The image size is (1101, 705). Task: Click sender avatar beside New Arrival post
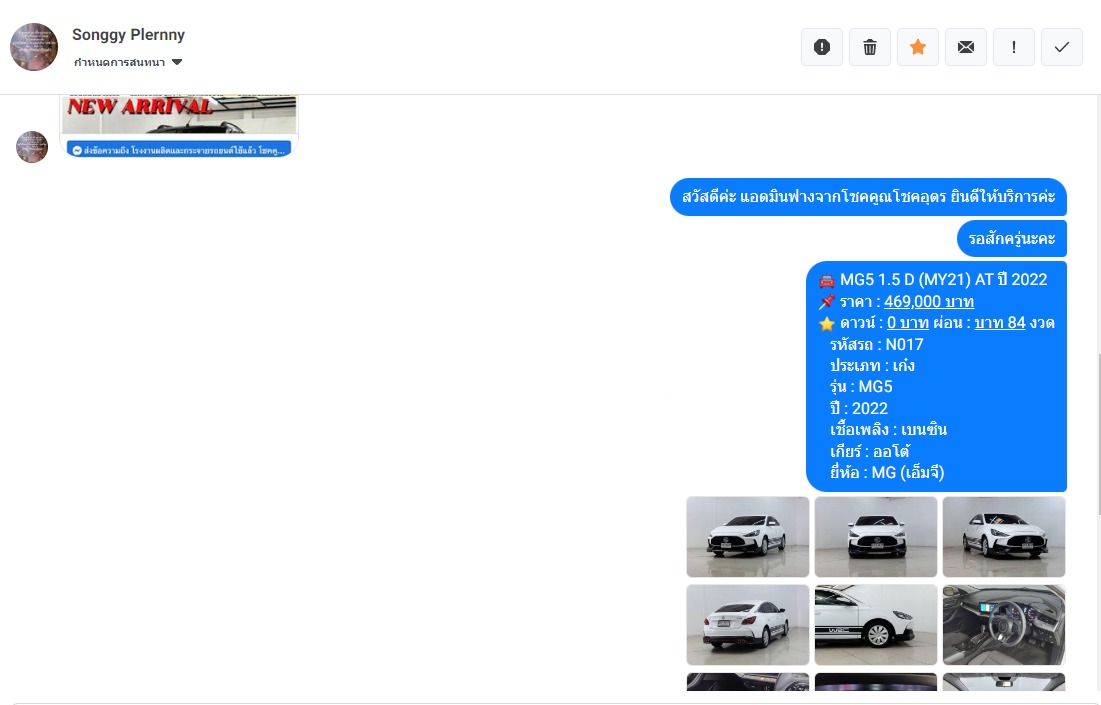point(32,147)
